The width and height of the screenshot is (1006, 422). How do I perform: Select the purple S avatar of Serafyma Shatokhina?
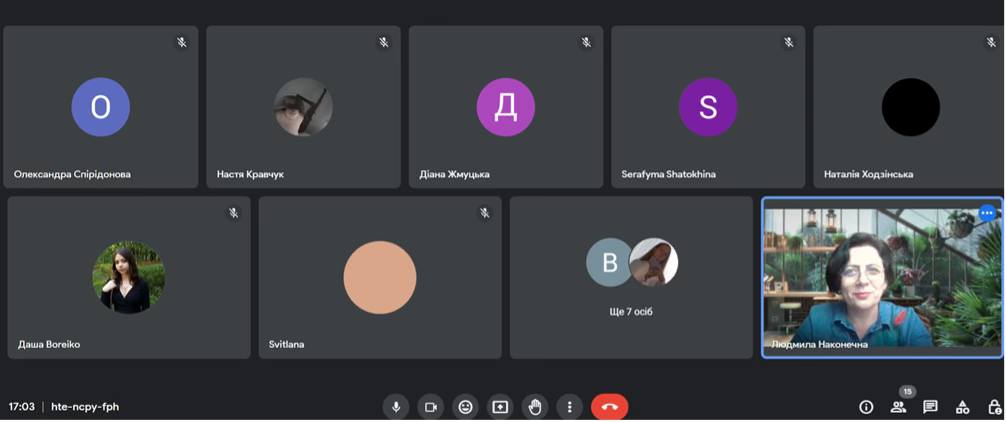click(708, 107)
